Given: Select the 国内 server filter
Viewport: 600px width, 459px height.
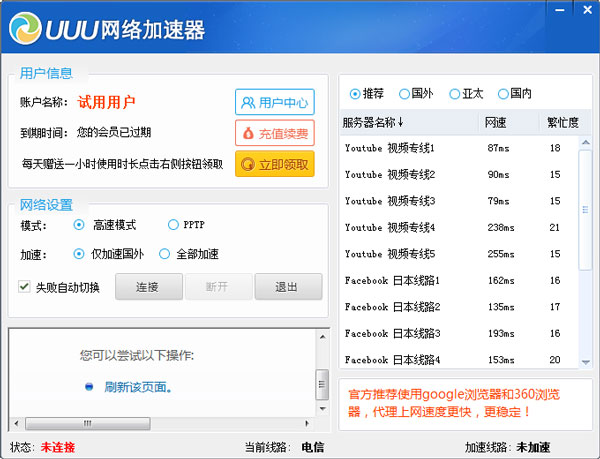Looking at the screenshot, I should (x=503, y=94).
